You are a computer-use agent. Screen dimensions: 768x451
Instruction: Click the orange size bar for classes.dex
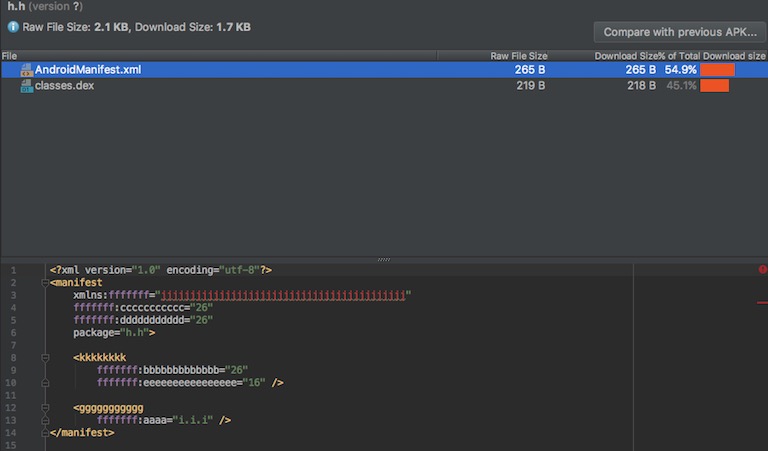tap(714, 86)
